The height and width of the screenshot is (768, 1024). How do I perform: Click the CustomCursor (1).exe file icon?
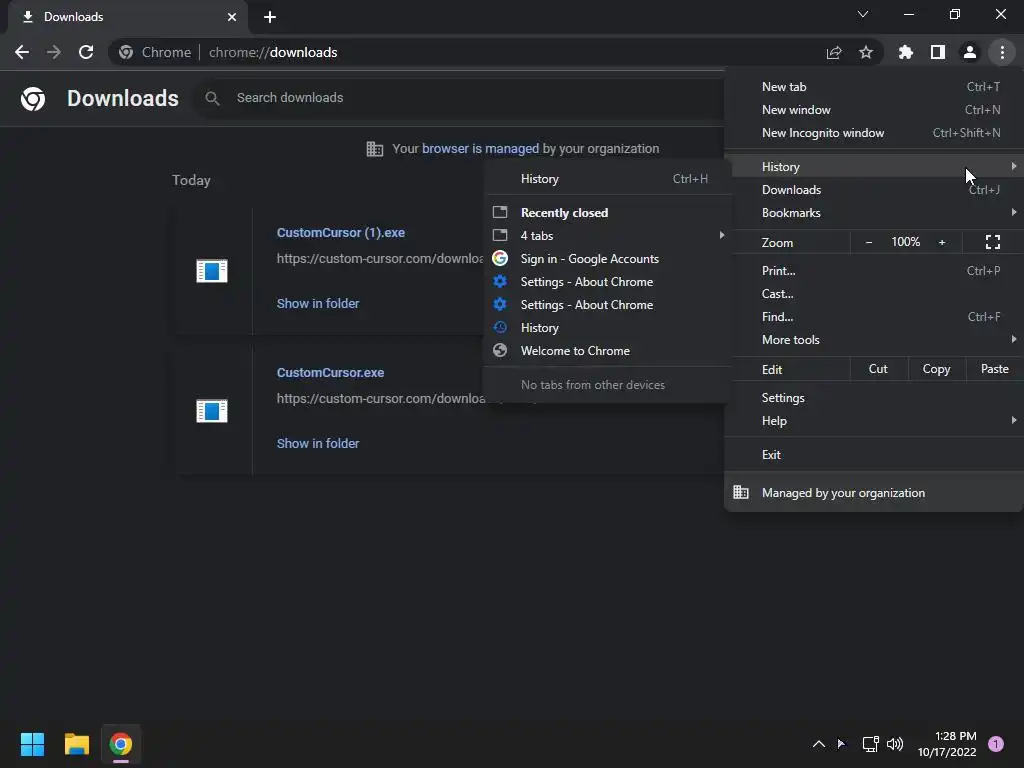point(212,270)
